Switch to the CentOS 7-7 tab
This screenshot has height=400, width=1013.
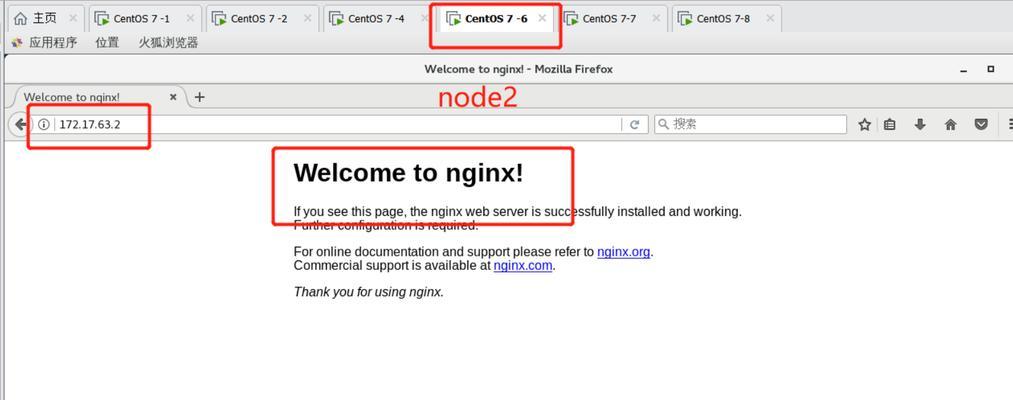(x=610, y=18)
